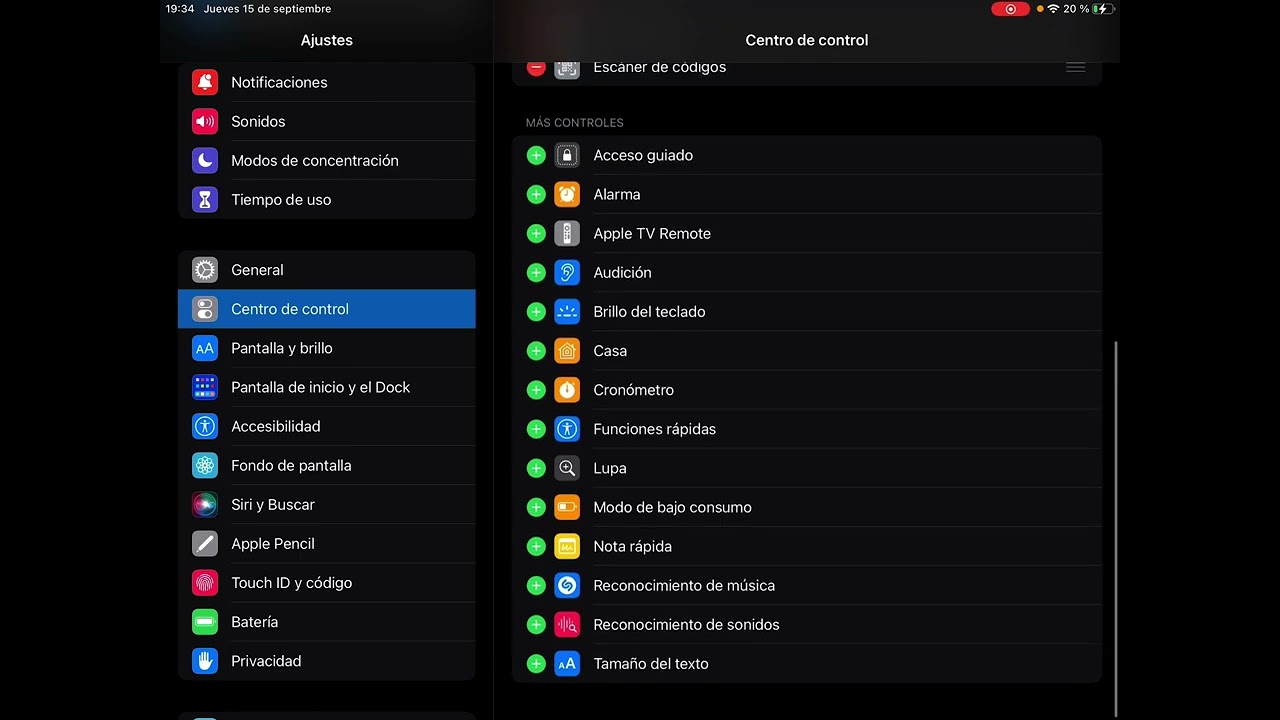Click the right panel scrollbar
The height and width of the screenshot is (720, 1280).
tap(1115, 530)
